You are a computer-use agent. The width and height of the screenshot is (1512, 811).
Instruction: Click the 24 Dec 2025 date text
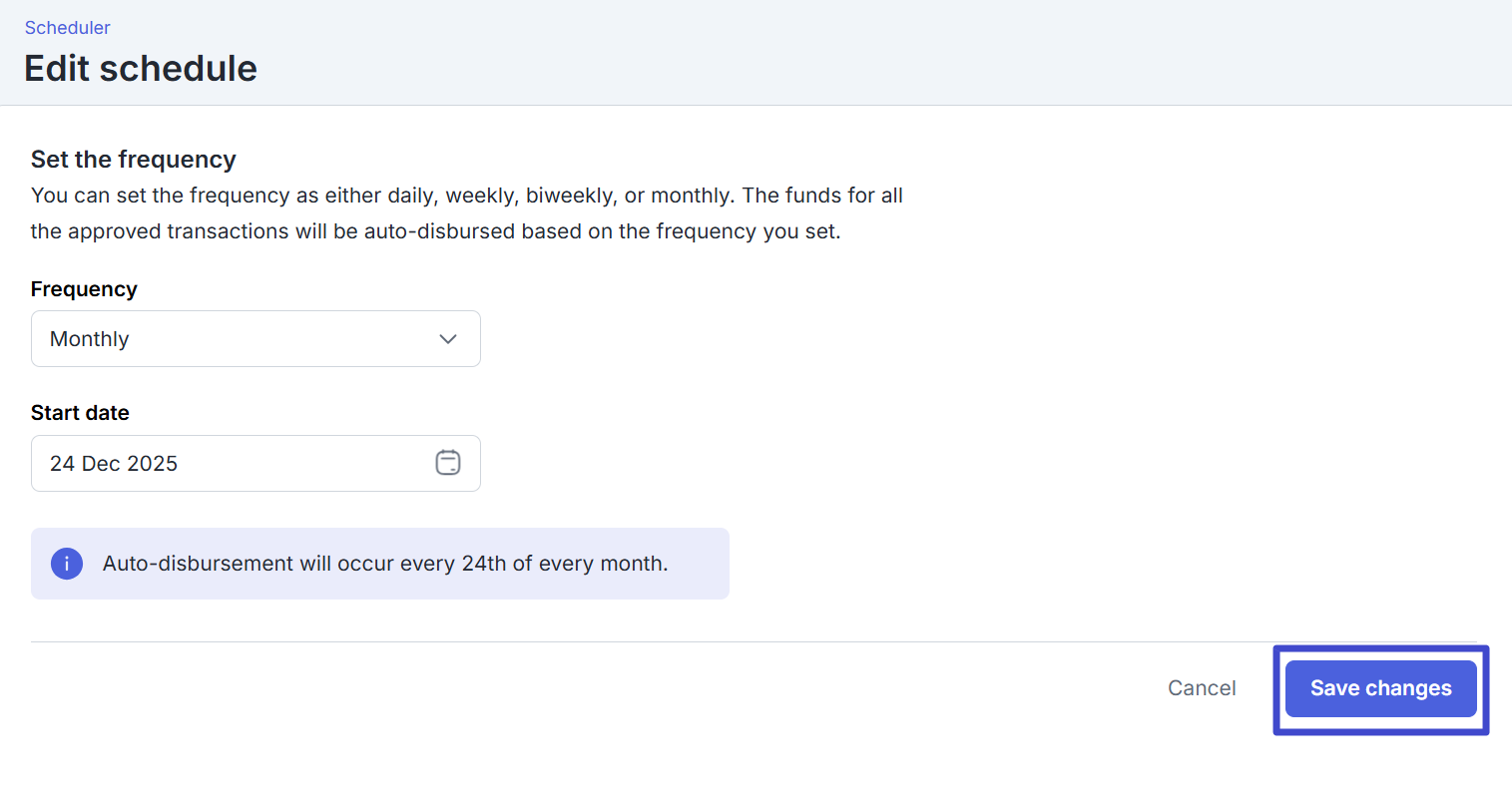(114, 464)
